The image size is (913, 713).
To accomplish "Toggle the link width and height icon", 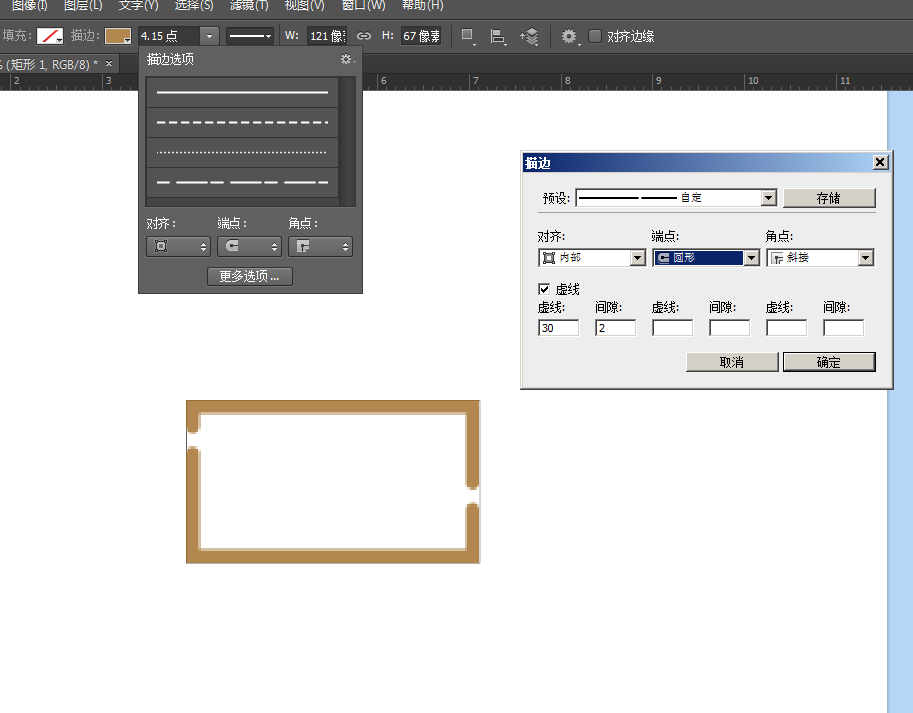I will pyautogui.click(x=364, y=36).
